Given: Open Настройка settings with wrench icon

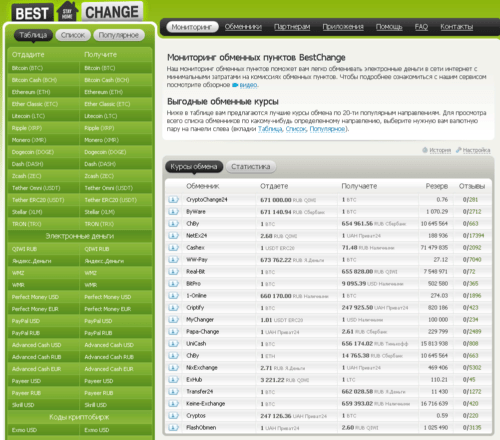Looking at the screenshot, I should pos(473,150).
